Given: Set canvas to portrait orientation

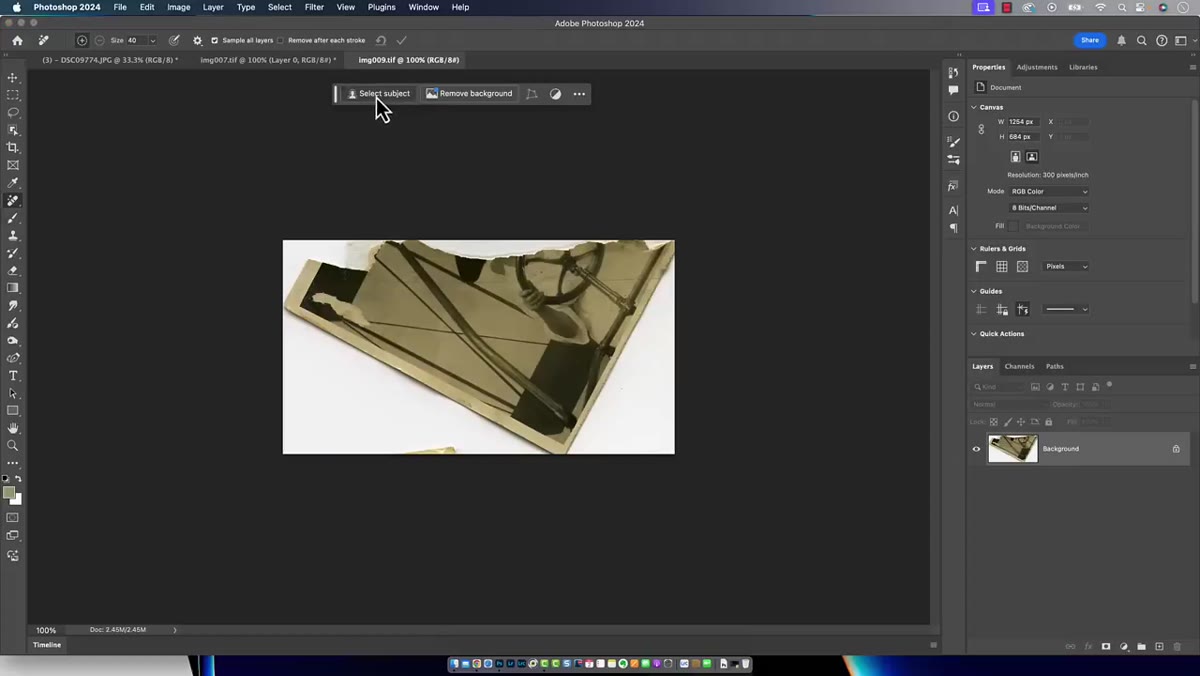Looking at the screenshot, I should click(x=1015, y=157).
